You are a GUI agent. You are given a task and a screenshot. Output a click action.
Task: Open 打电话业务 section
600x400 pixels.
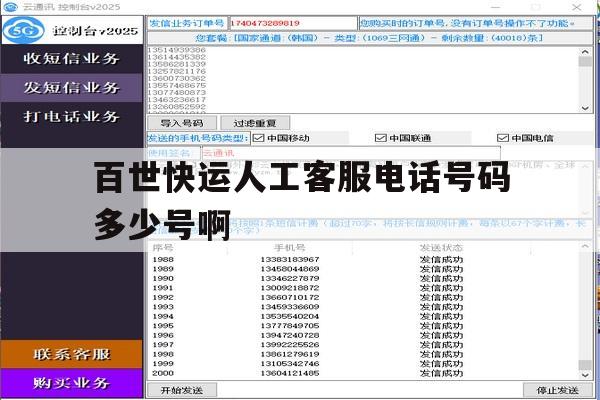point(72,116)
